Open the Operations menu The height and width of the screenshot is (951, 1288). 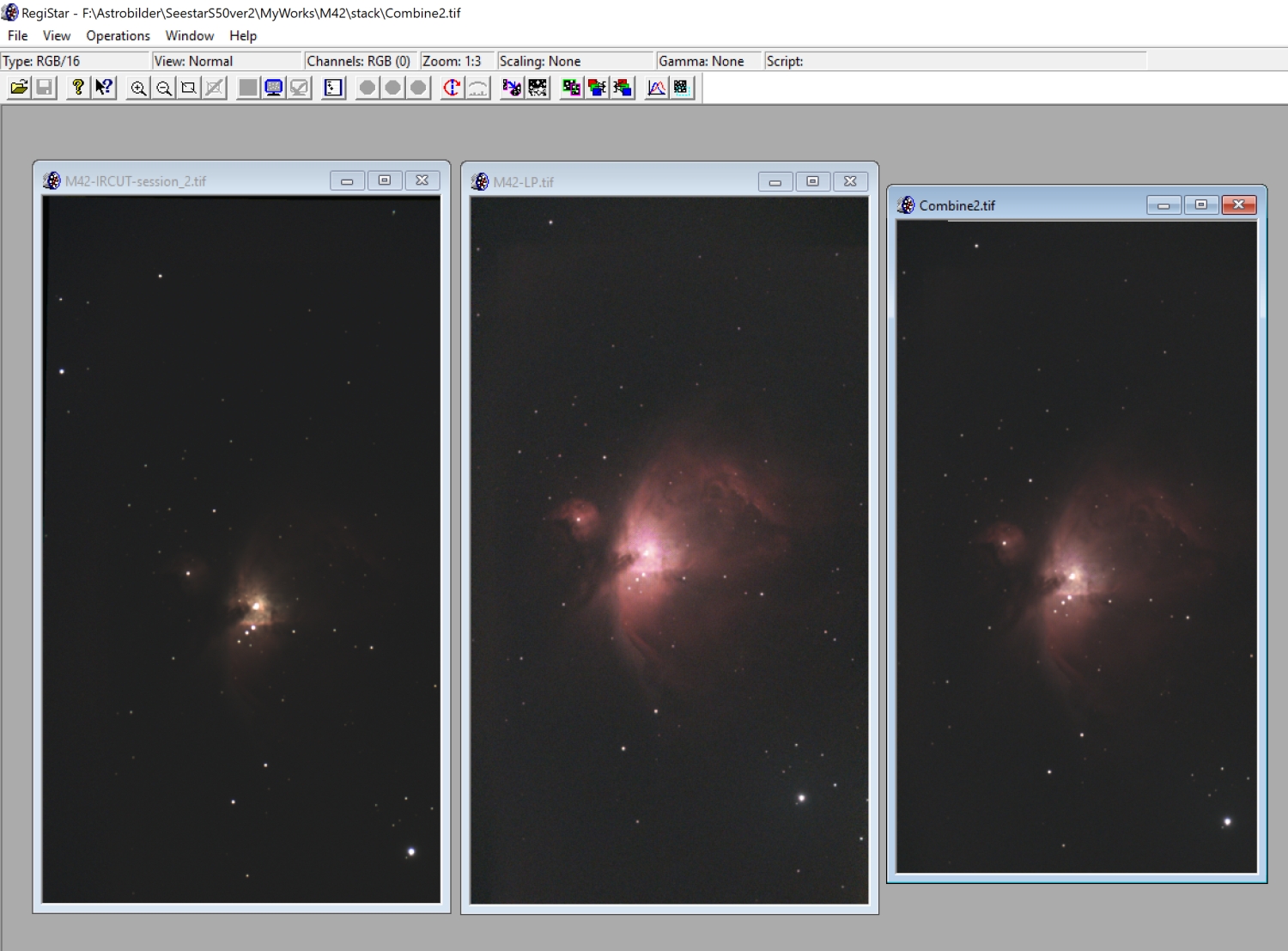click(118, 36)
